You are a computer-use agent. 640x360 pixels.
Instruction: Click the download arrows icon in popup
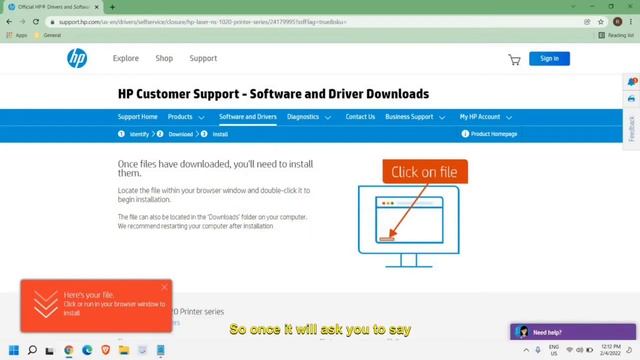46,304
